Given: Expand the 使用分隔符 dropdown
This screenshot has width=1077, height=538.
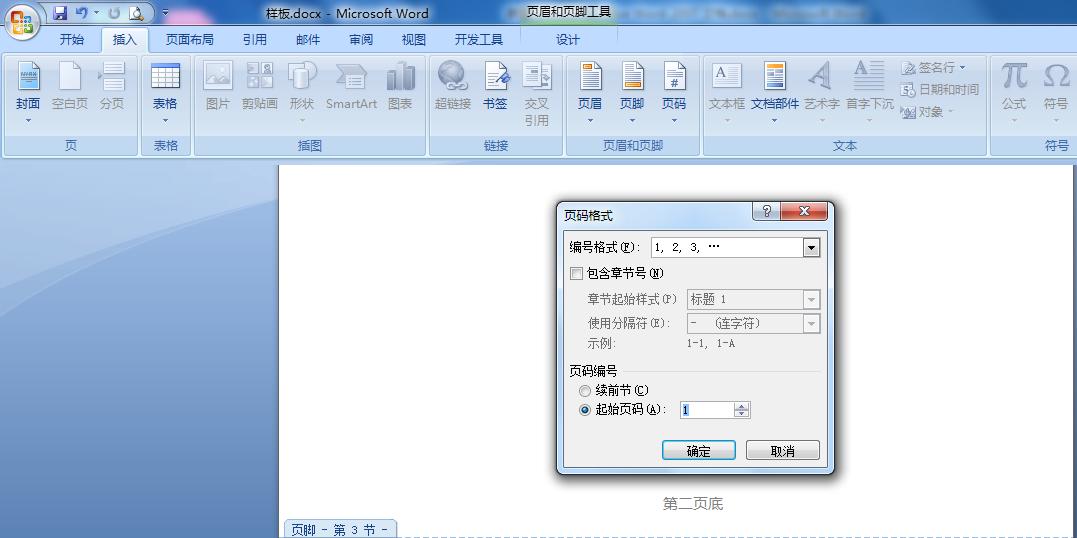Looking at the screenshot, I should point(811,324).
